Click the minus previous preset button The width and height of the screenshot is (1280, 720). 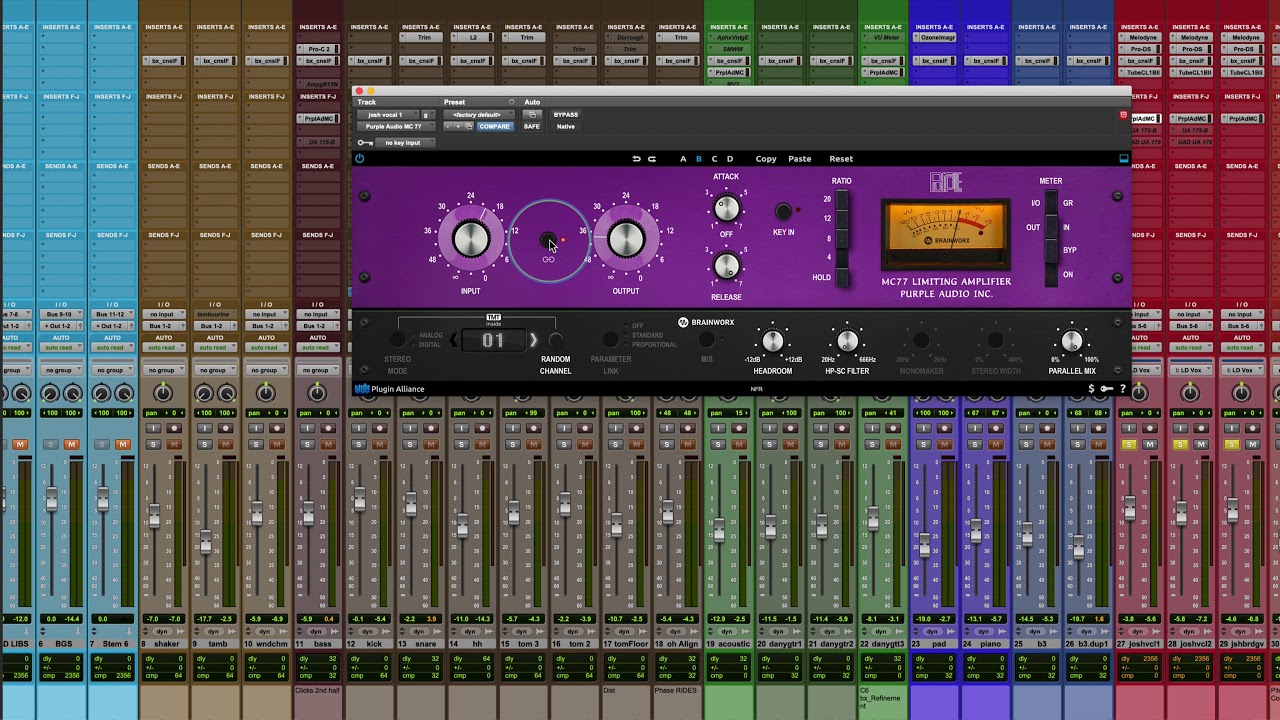(449, 126)
